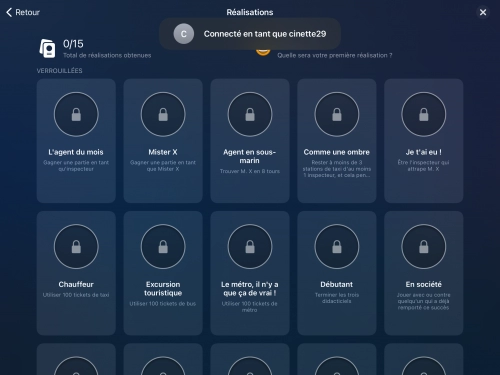Select the Agent en sous-marin title
Screen dimensions: 500x375
point(250,156)
